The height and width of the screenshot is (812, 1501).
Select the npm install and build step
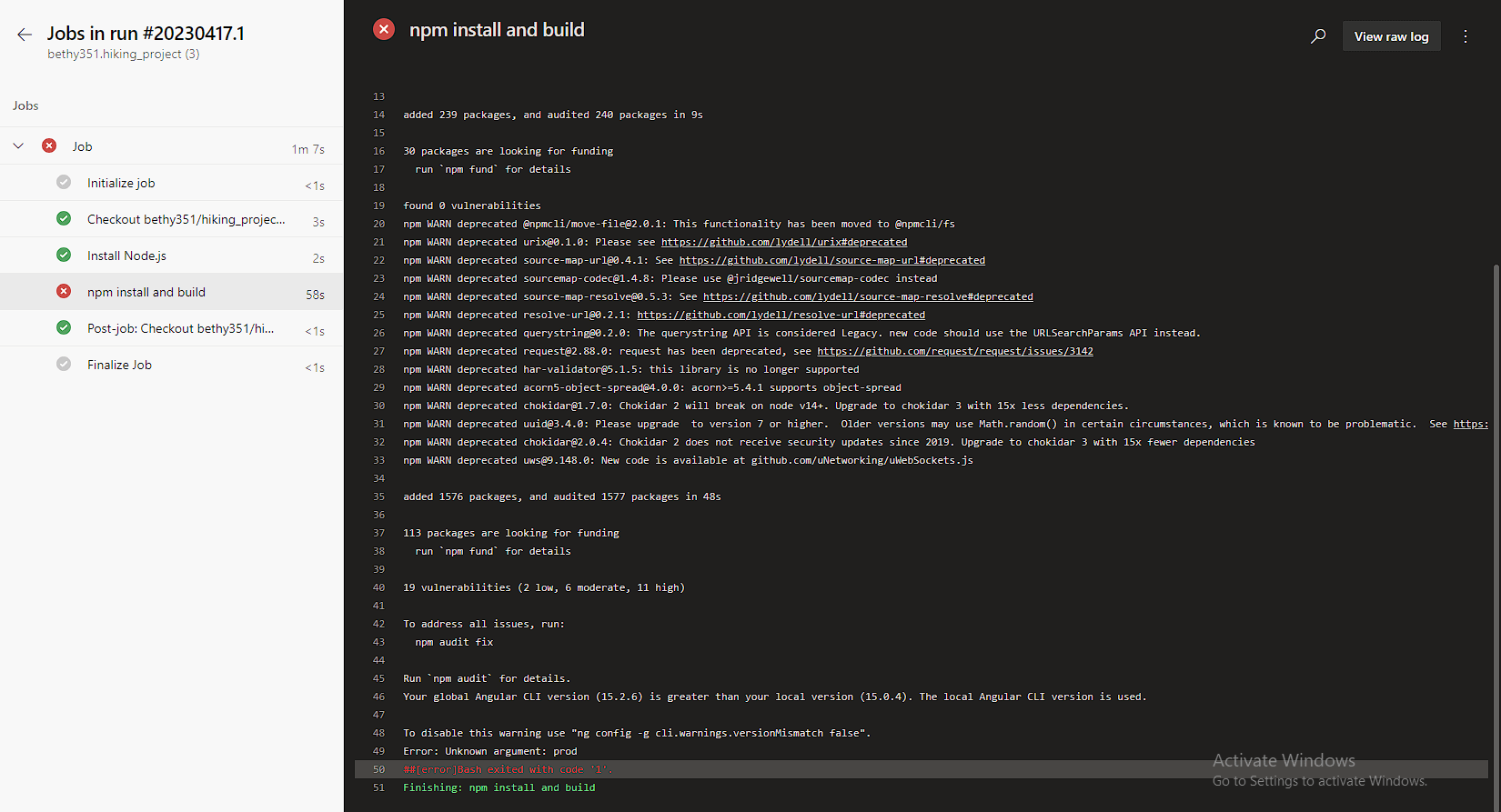pos(146,292)
